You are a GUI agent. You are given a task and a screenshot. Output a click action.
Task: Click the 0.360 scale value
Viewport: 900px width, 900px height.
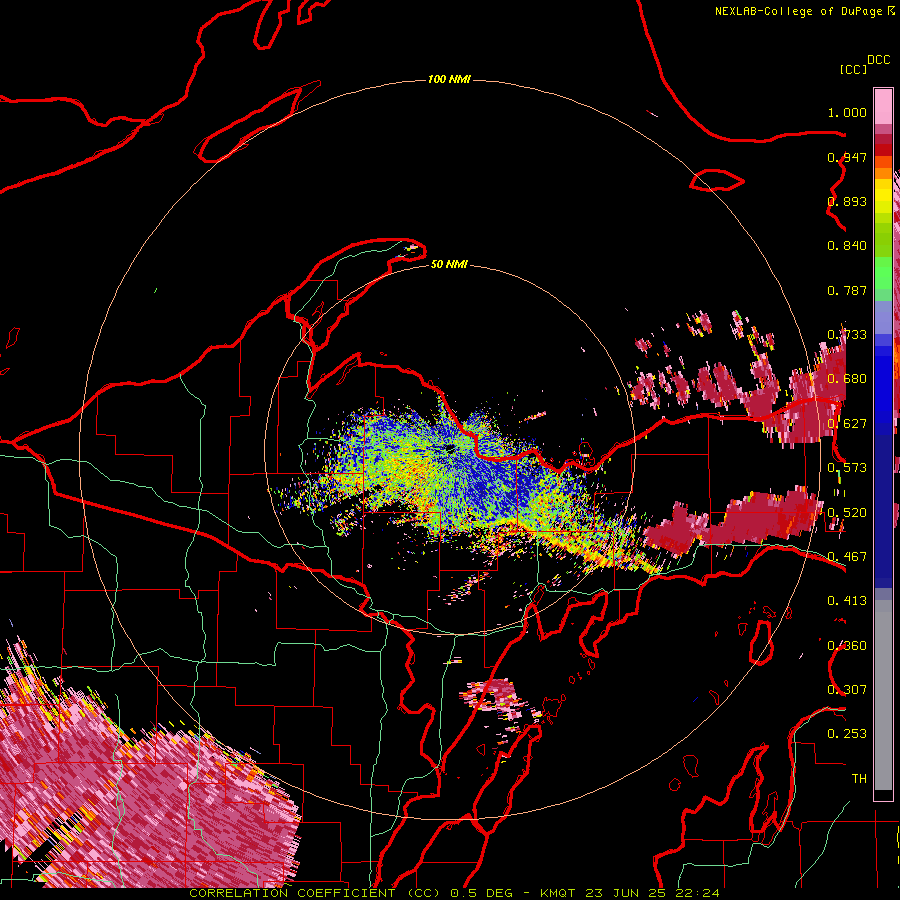(847, 645)
